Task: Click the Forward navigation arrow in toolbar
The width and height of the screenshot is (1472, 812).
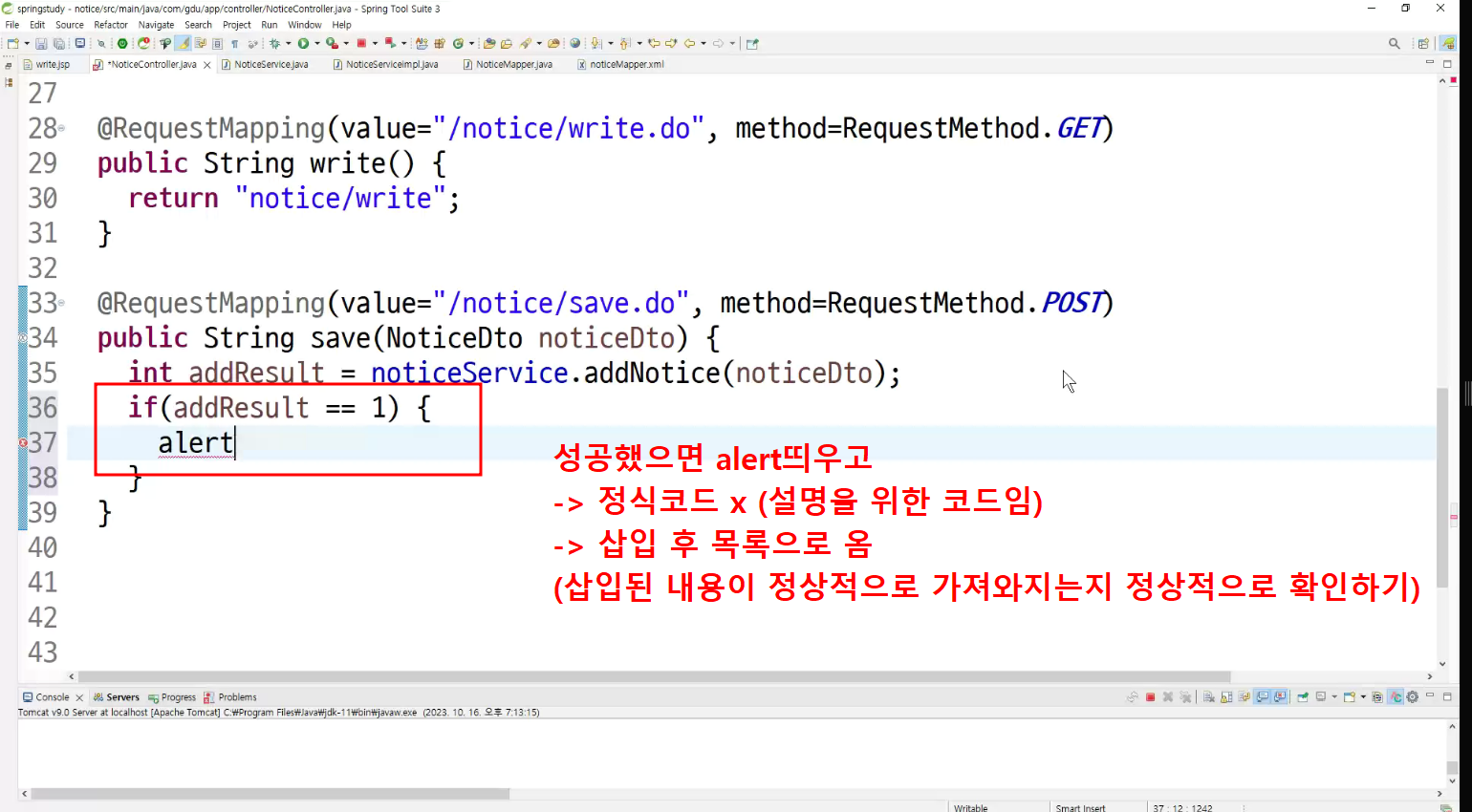Action: point(718,43)
